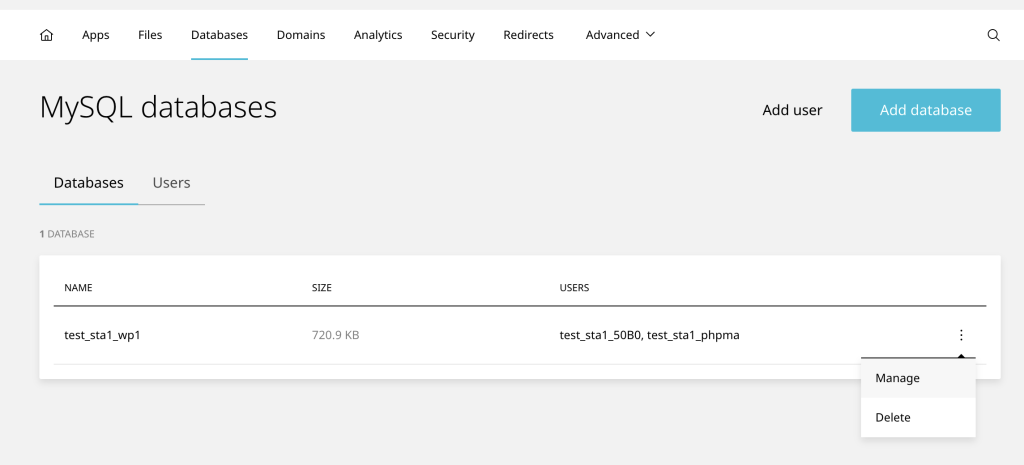Open the Apps nav item
Viewport: 1024px width, 465px height.
pos(95,35)
